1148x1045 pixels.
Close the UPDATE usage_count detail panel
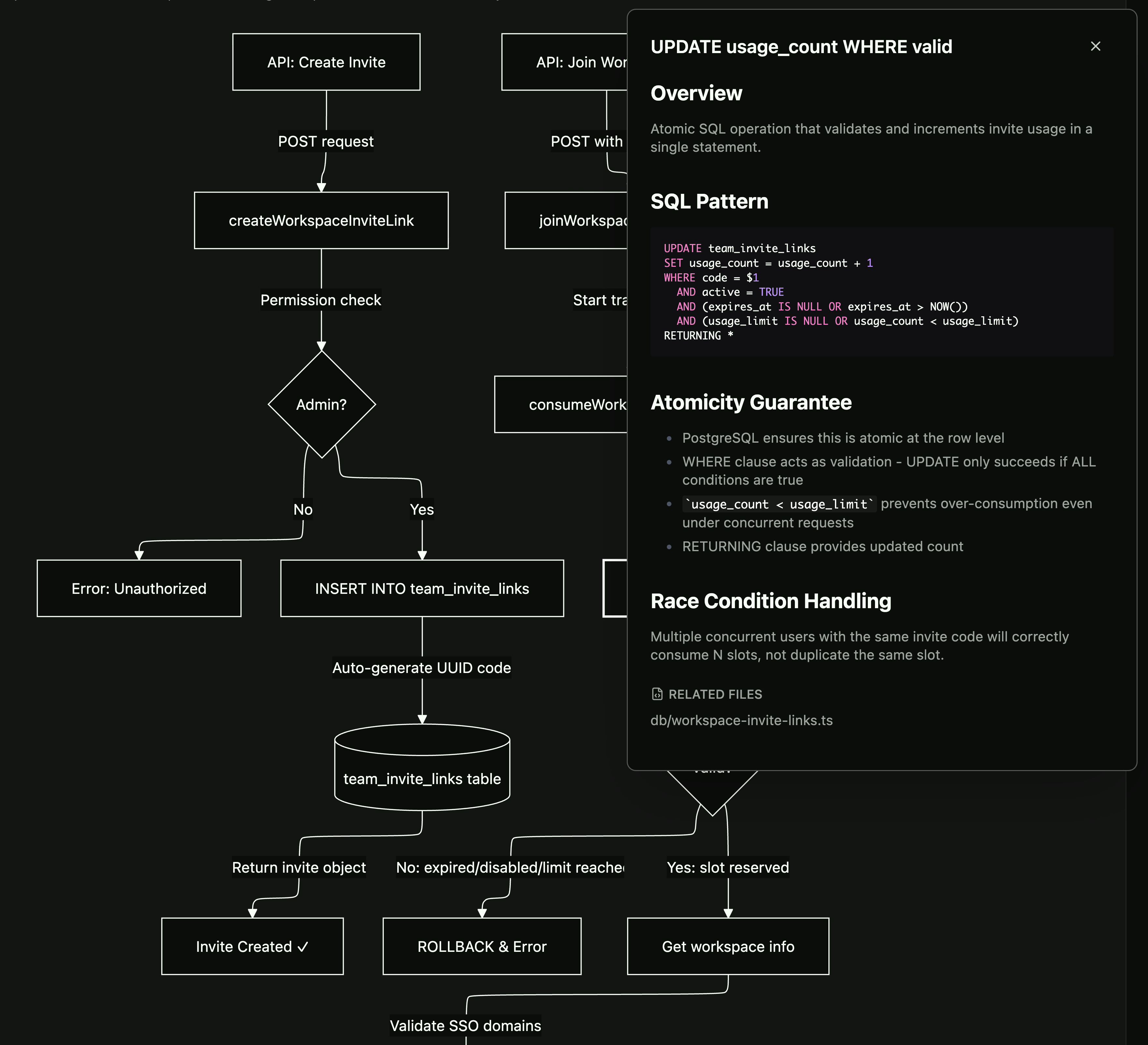pyautogui.click(x=1096, y=46)
